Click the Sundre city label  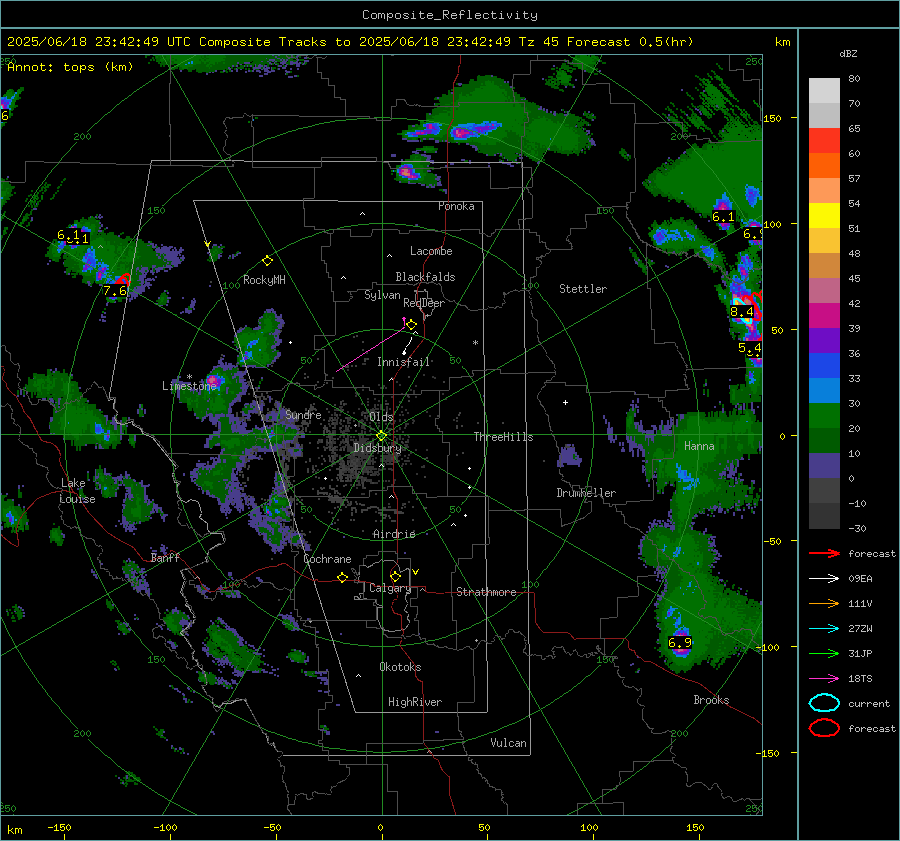coord(303,414)
